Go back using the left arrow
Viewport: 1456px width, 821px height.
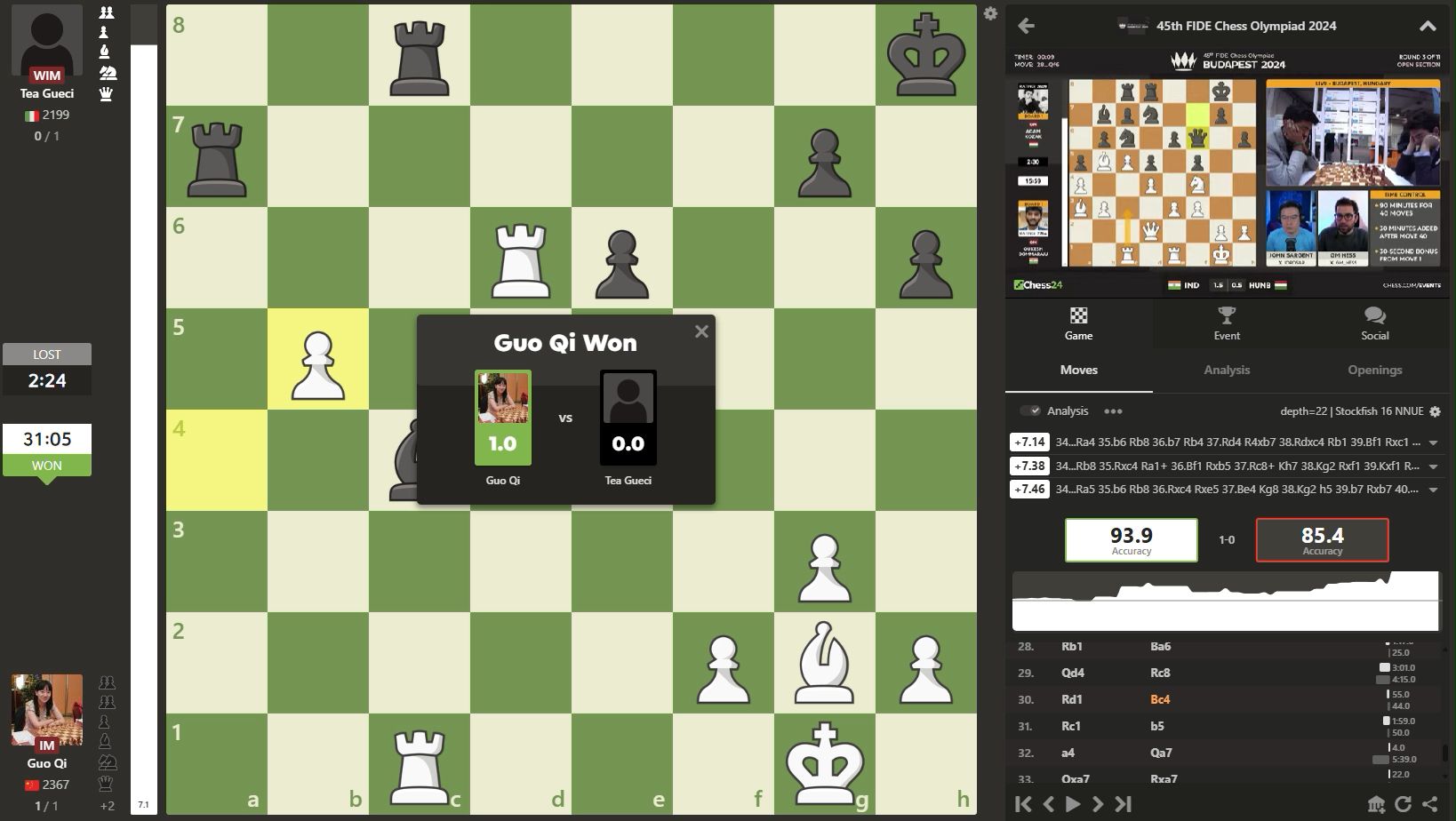click(x=1026, y=26)
